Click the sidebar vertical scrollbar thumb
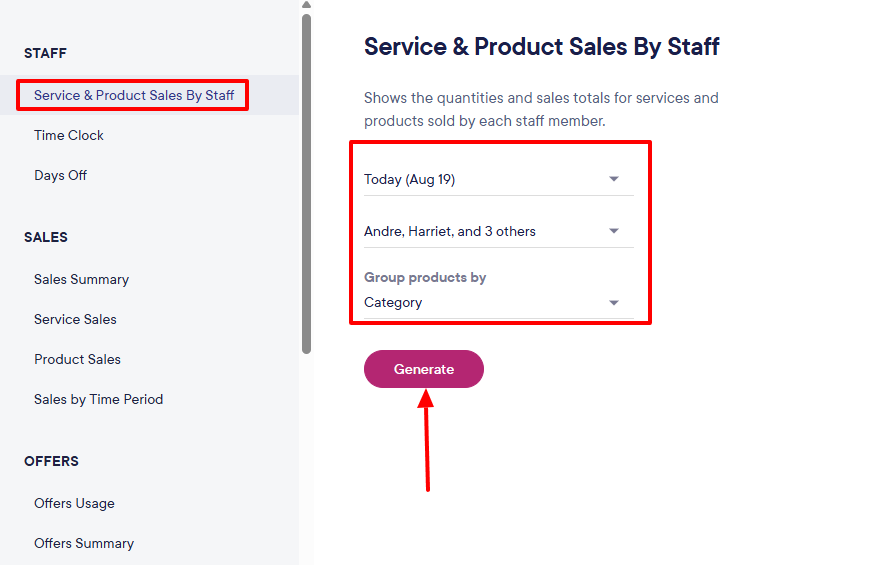This screenshot has height=565, width=884. [x=306, y=180]
